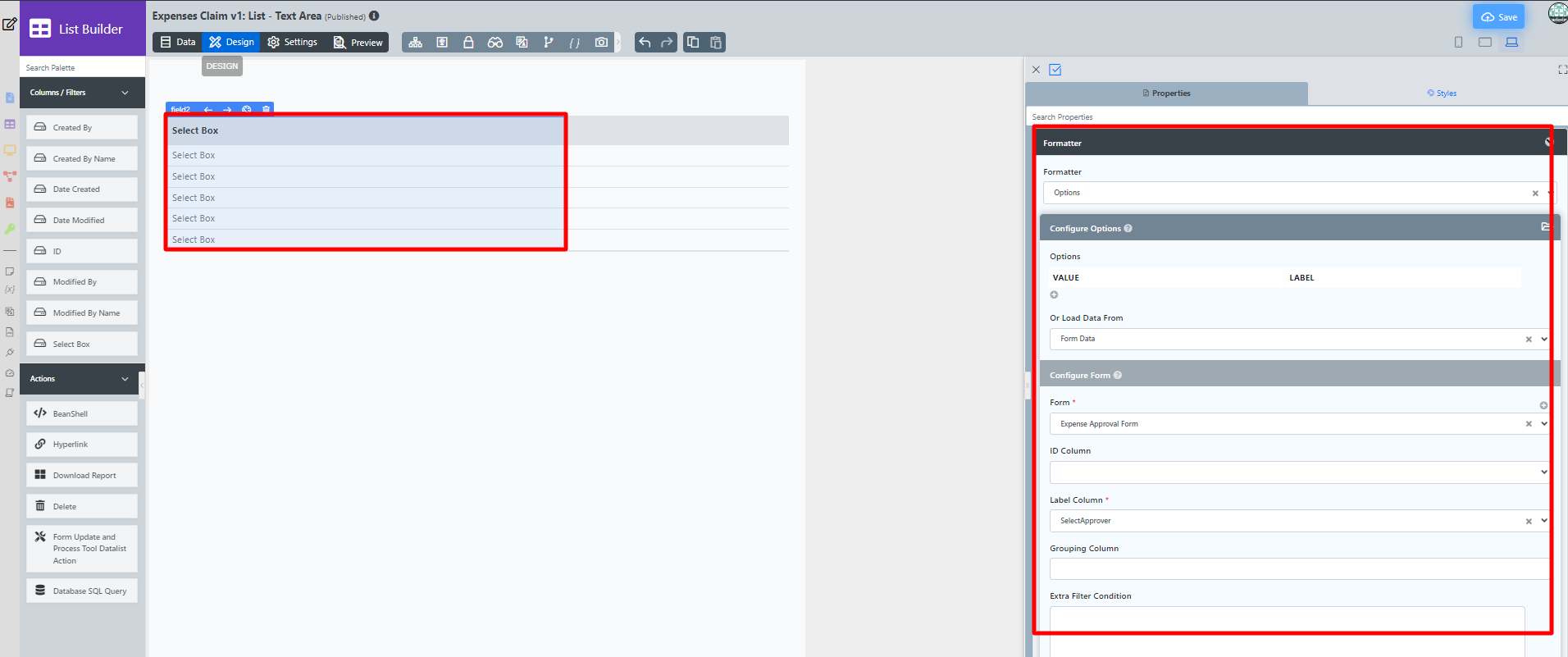This screenshot has width=1568, height=657.
Task: Select the Hyperlink action in palette
Action: (x=82, y=445)
